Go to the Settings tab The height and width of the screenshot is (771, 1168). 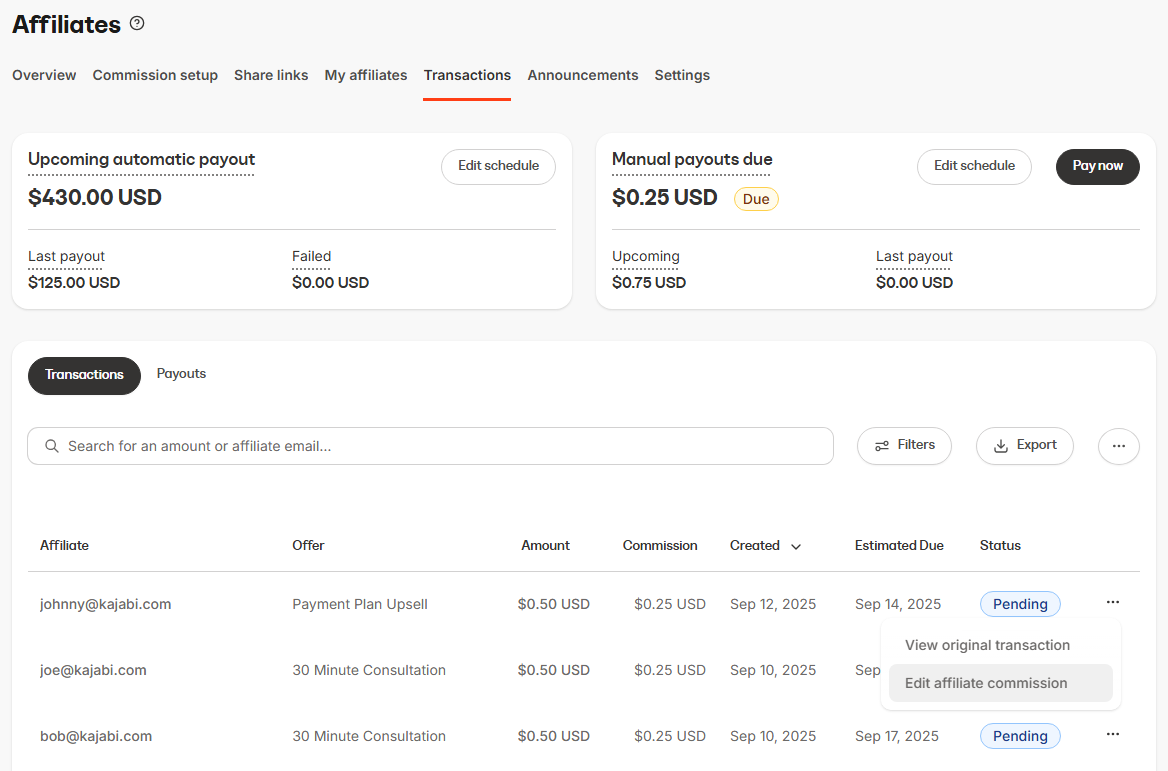click(x=682, y=75)
